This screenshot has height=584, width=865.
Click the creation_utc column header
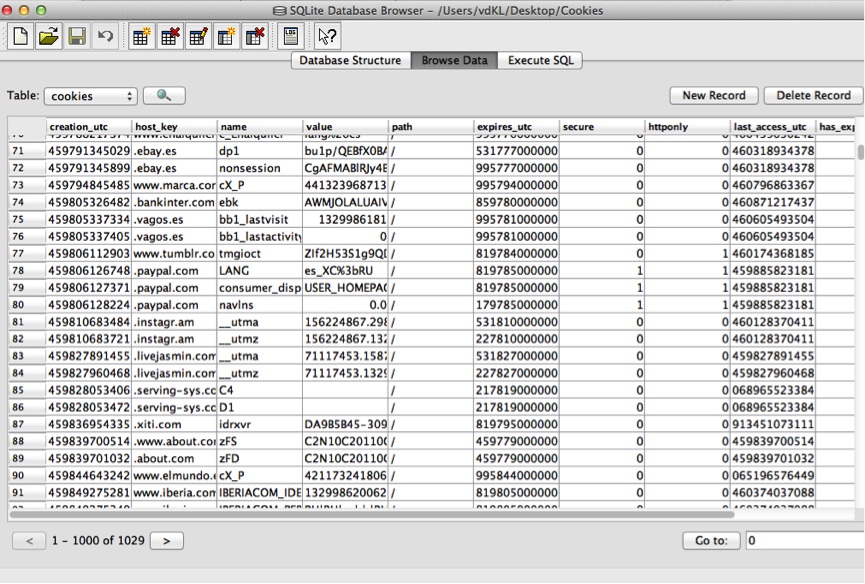(89, 126)
